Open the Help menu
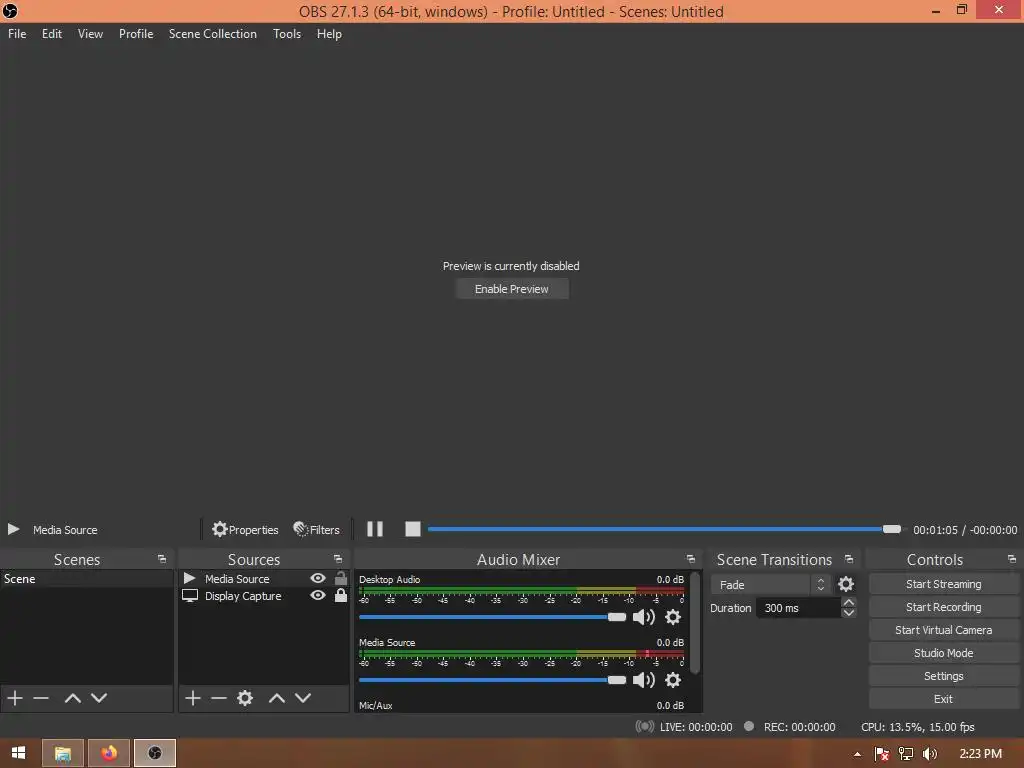This screenshot has height=768, width=1024. coord(329,34)
